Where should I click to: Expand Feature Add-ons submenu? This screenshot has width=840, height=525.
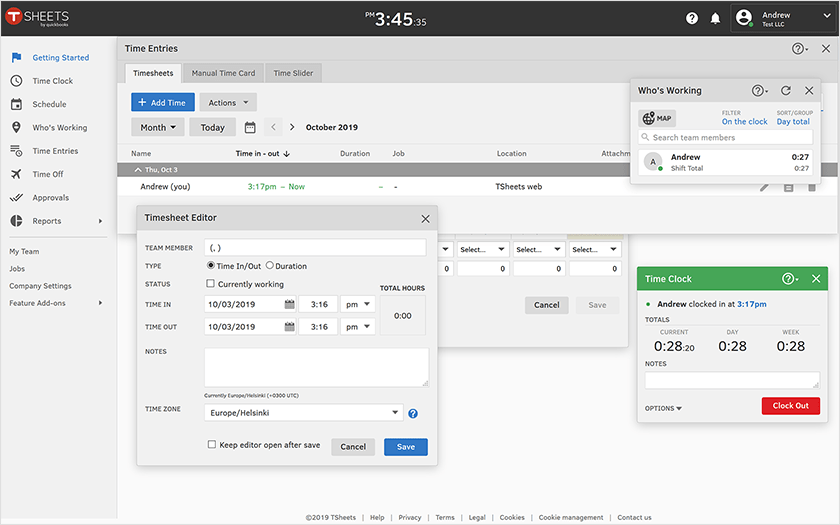tap(100, 303)
